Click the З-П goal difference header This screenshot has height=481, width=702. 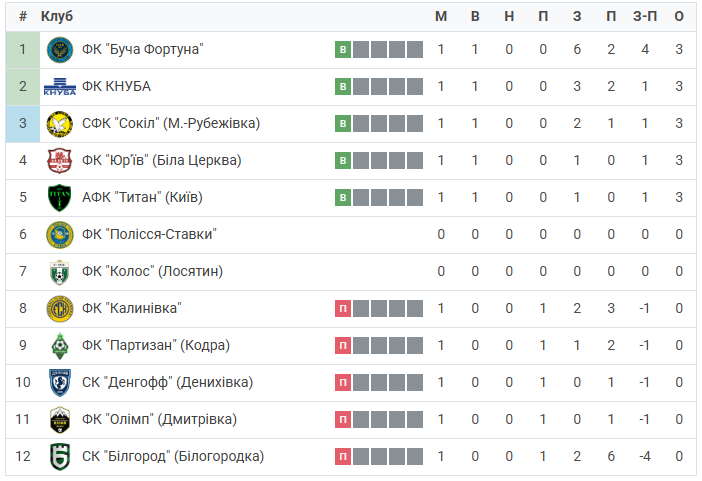pyautogui.click(x=645, y=17)
